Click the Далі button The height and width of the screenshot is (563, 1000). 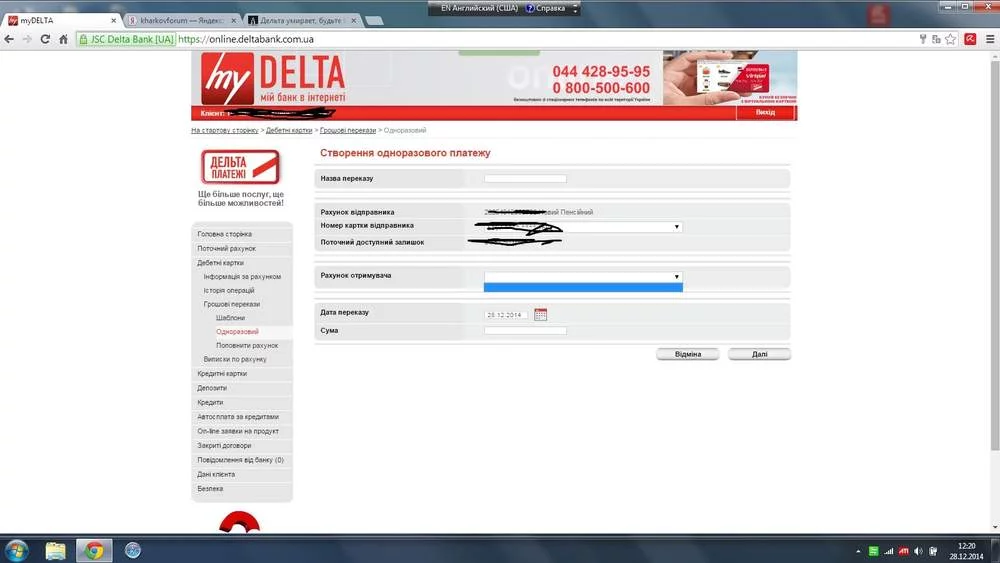click(x=759, y=354)
